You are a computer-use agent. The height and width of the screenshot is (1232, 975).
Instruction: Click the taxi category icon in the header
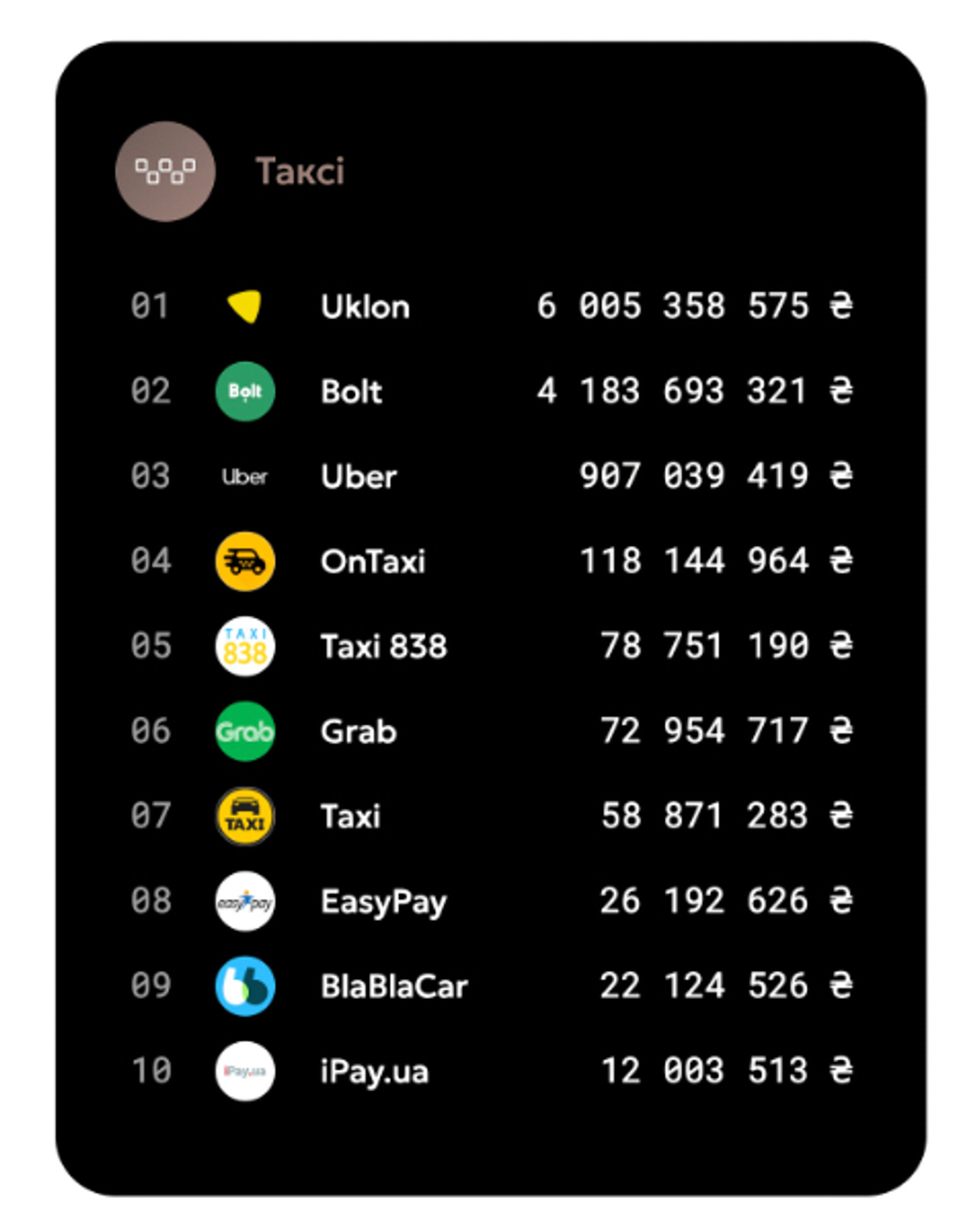[x=165, y=171]
